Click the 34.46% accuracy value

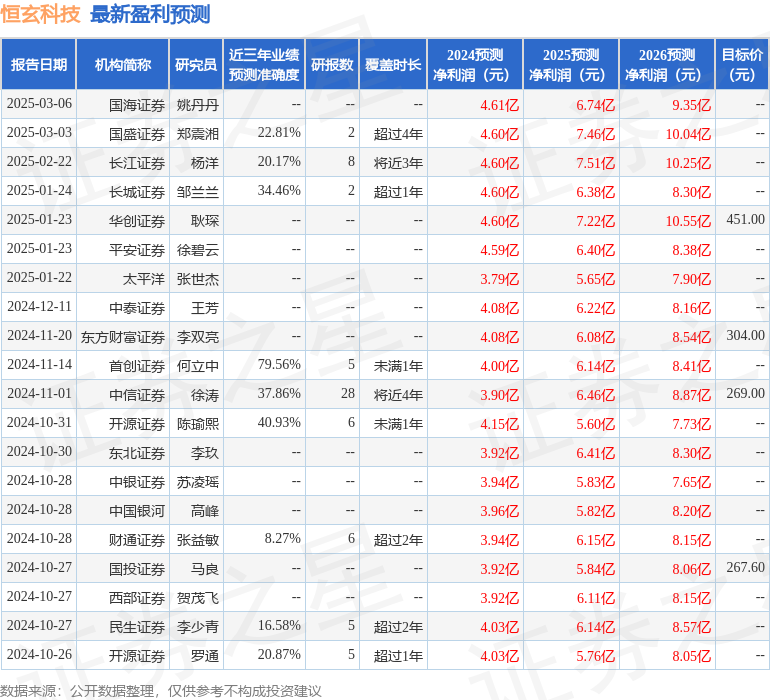tap(279, 191)
